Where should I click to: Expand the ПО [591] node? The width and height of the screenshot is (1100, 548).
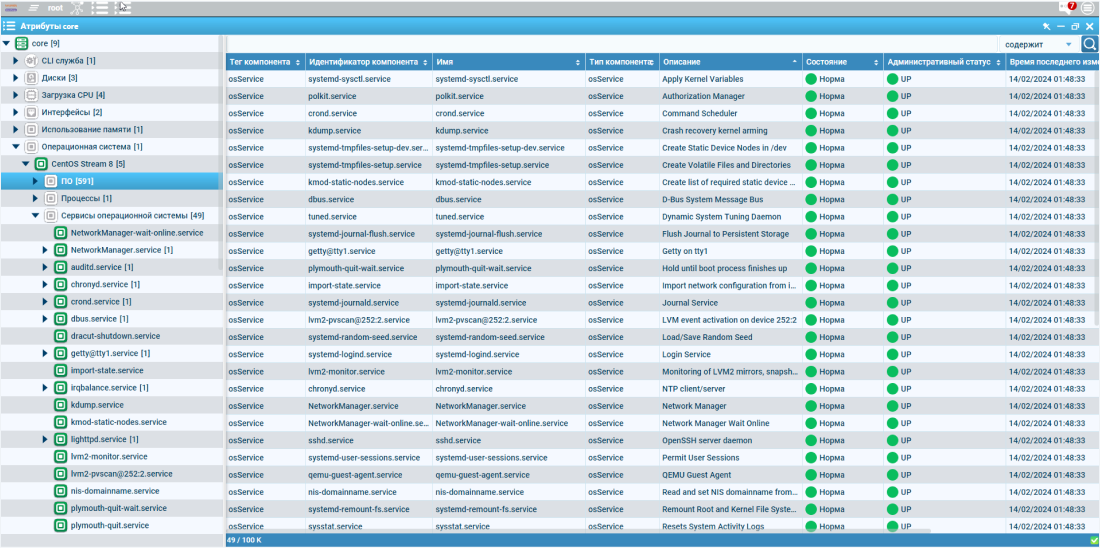[x=36, y=181]
